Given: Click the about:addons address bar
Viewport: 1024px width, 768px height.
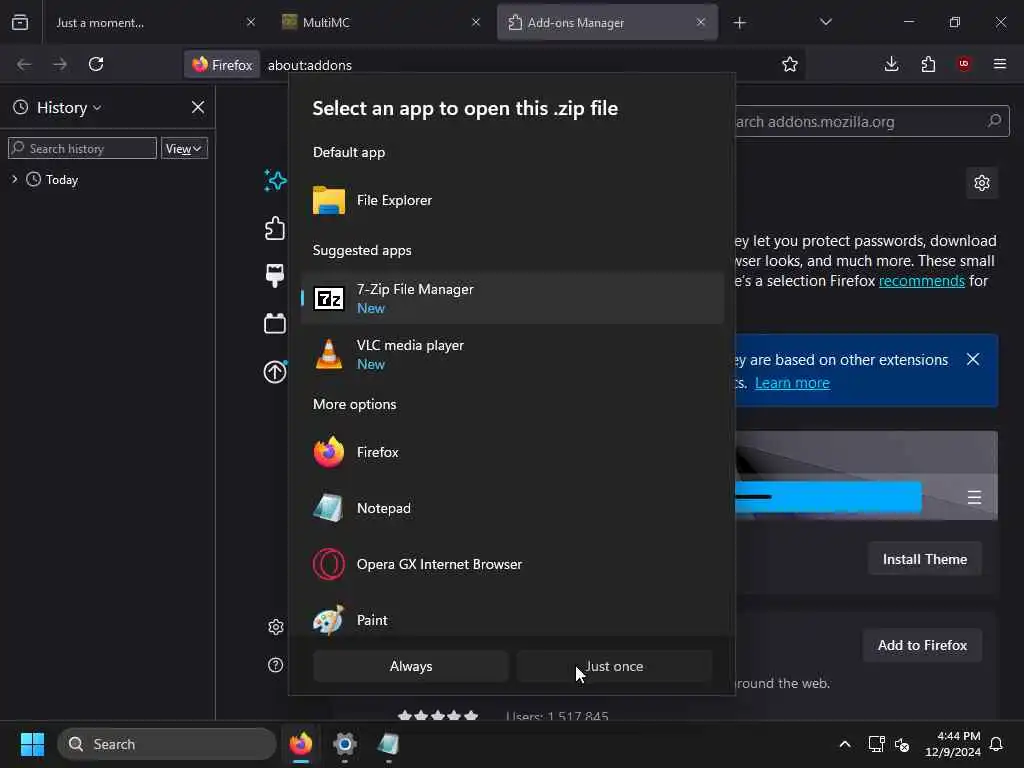Looking at the screenshot, I should [516, 65].
